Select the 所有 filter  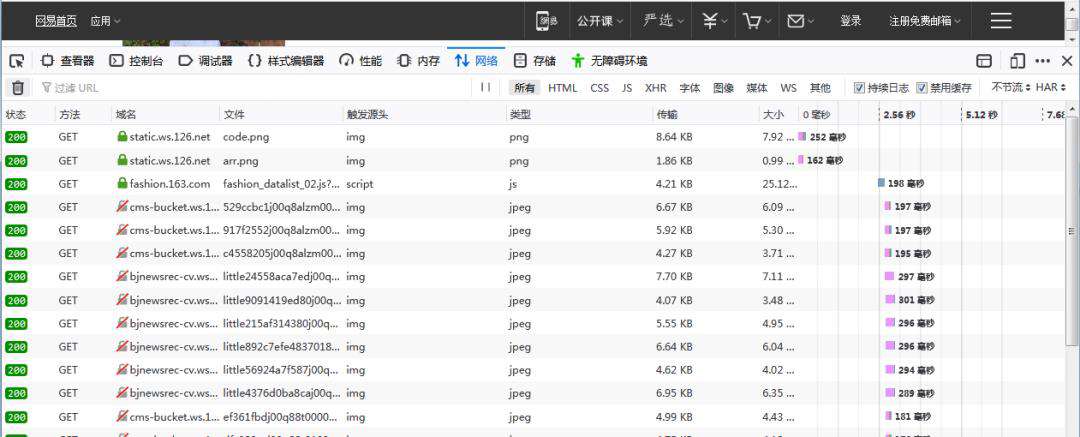tap(524, 88)
